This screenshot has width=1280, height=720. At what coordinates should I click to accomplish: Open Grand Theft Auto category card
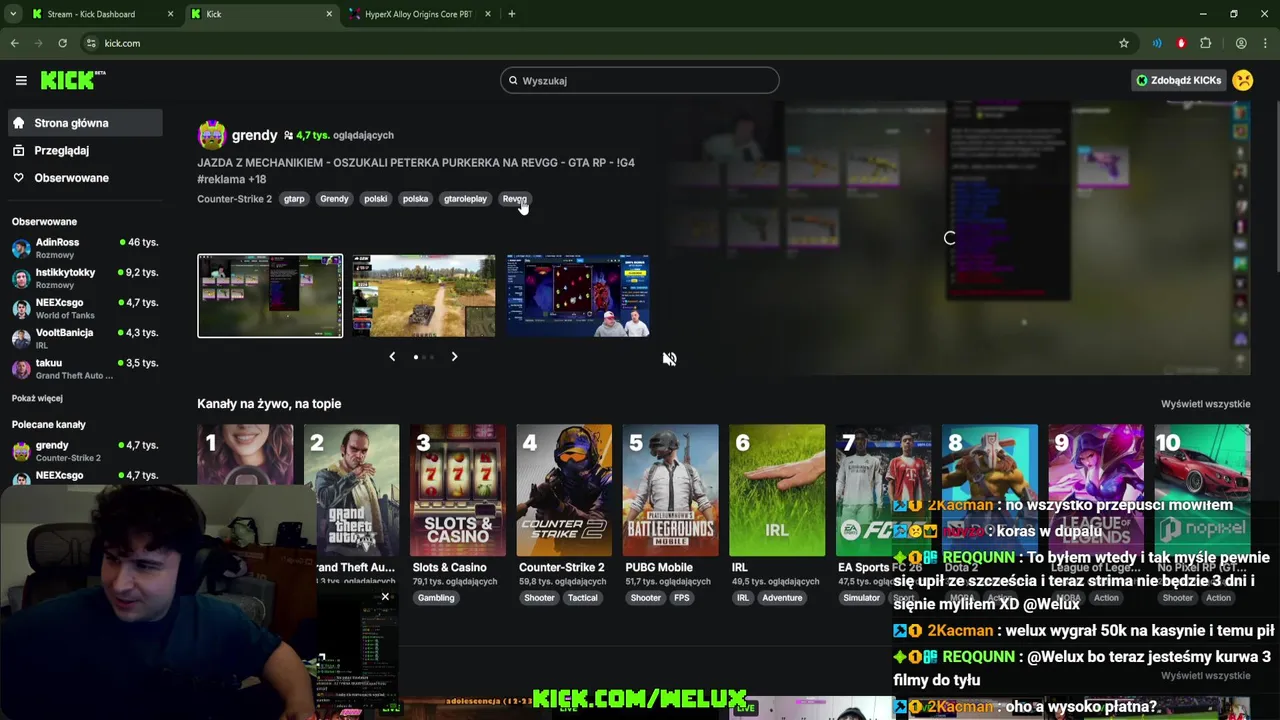(x=351, y=490)
